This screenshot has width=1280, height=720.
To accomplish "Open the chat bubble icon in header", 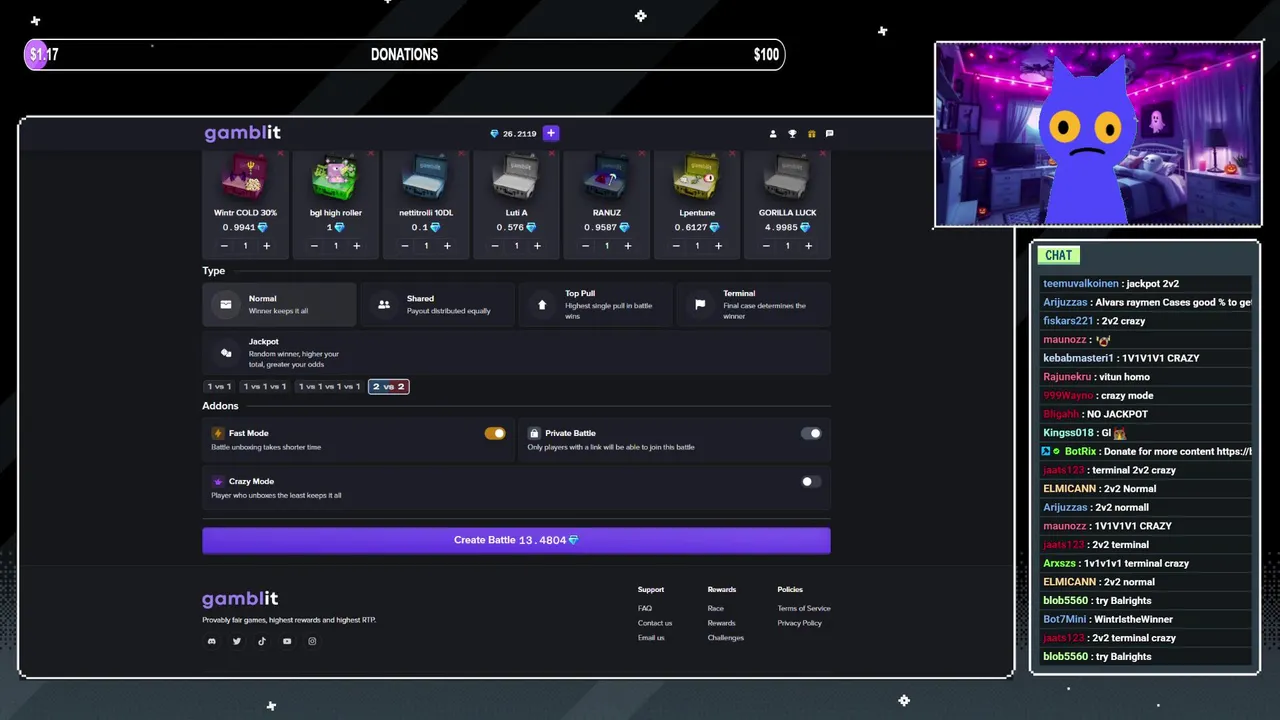I will tap(830, 134).
